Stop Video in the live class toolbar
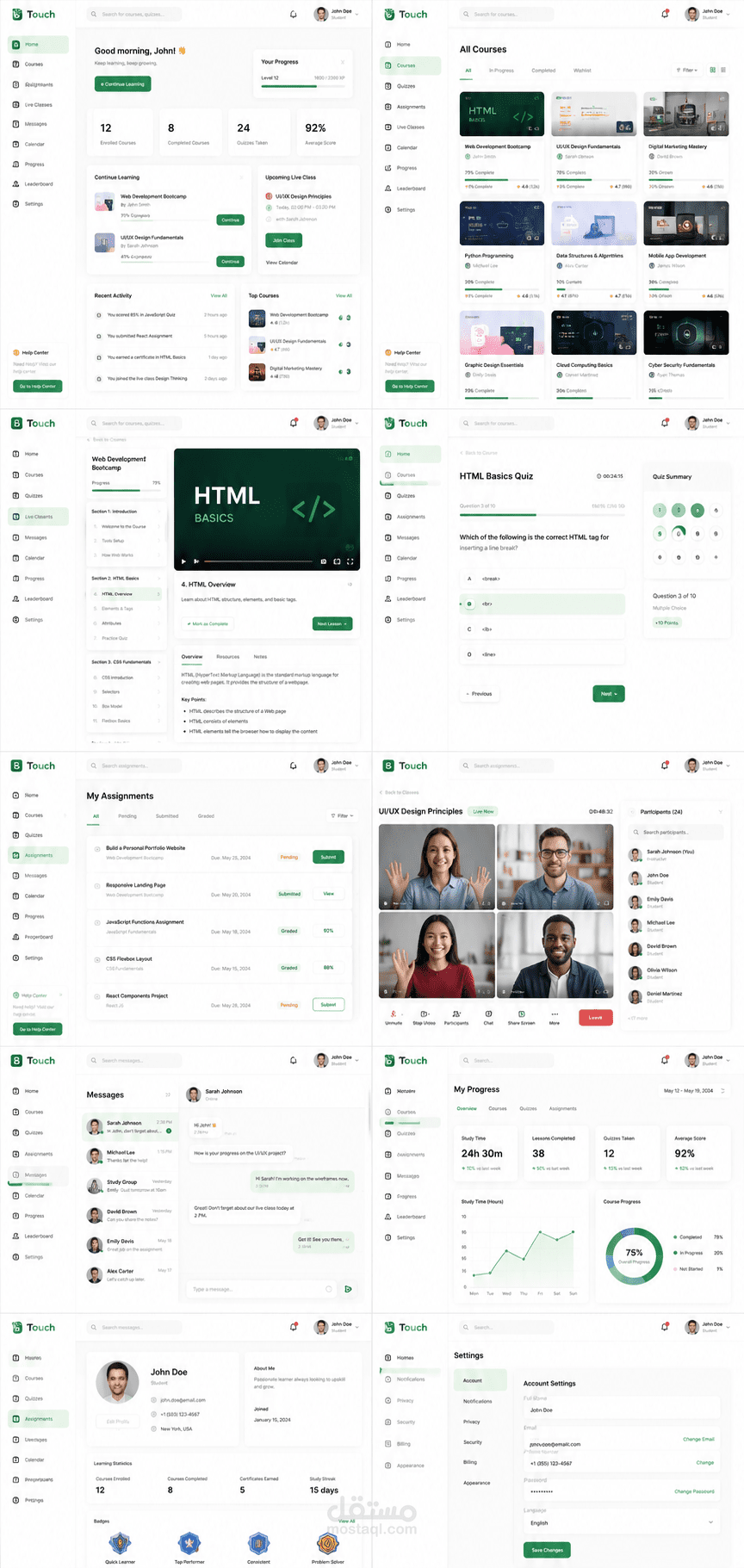The height and width of the screenshot is (1568, 744). [x=424, y=1017]
